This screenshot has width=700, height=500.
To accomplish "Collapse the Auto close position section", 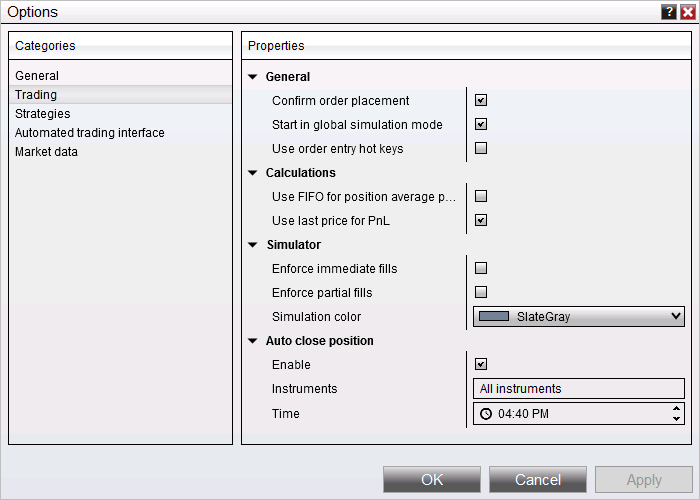I will pyautogui.click(x=253, y=341).
